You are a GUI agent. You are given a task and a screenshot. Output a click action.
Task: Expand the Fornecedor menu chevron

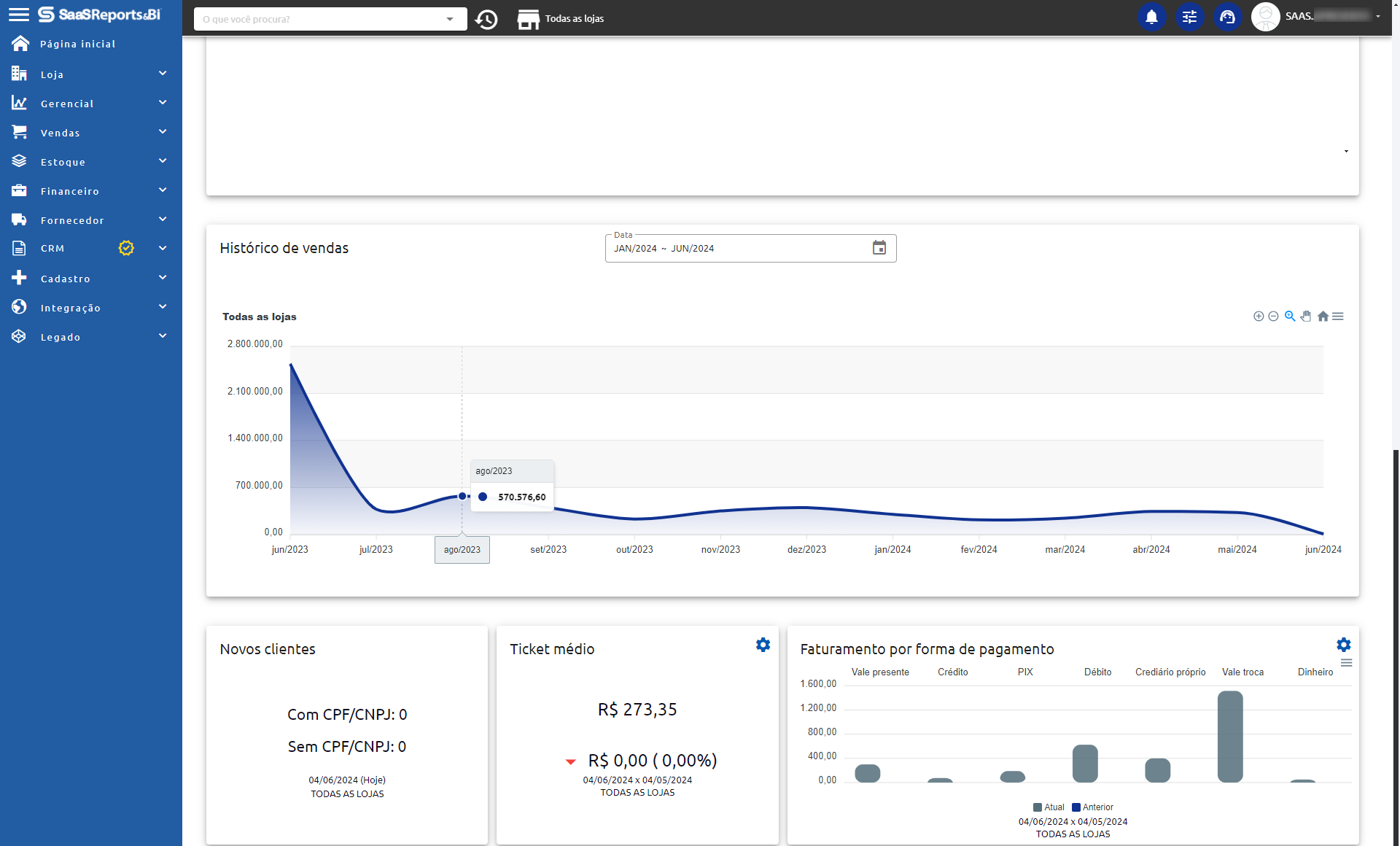[x=163, y=219]
